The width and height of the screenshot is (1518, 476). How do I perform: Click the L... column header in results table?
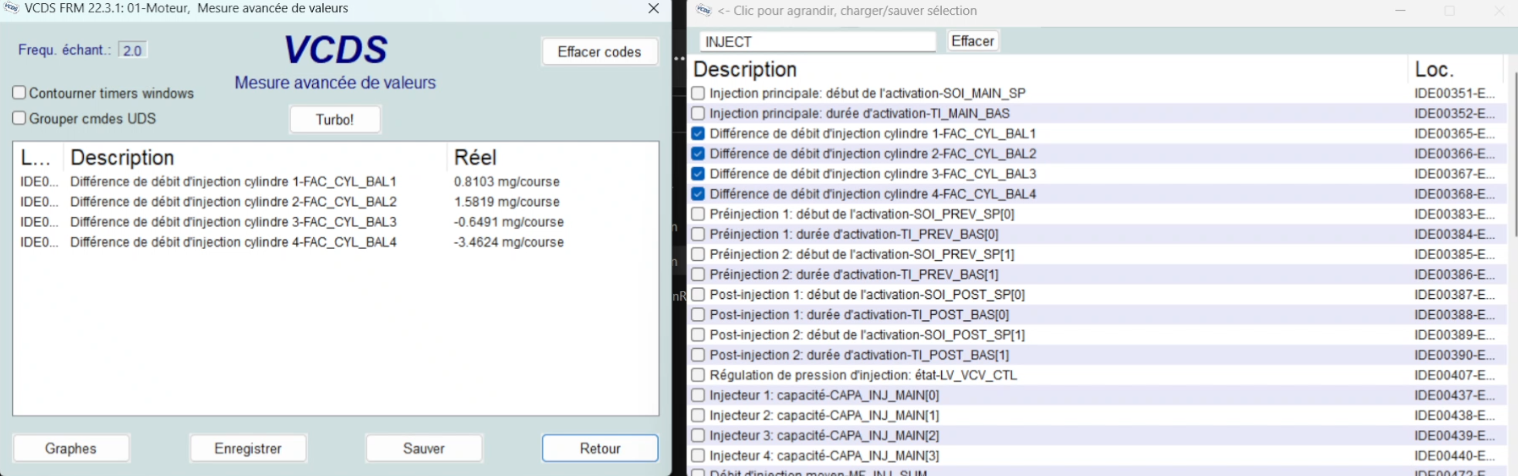pyautogui.click(x=38, y=157)
